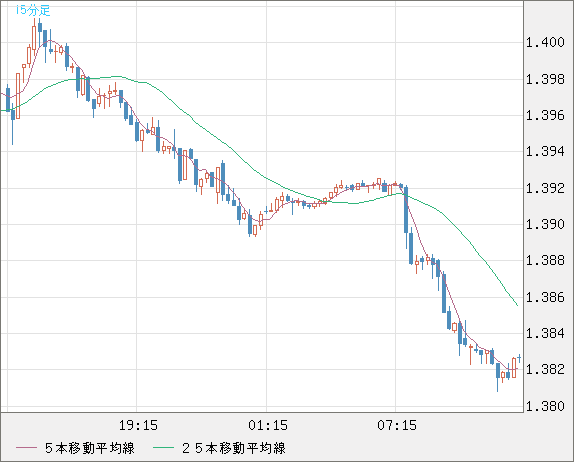Click the 07:15 time axis label
Viewport: 574px width, 462px height.
[x=397, y=425]
